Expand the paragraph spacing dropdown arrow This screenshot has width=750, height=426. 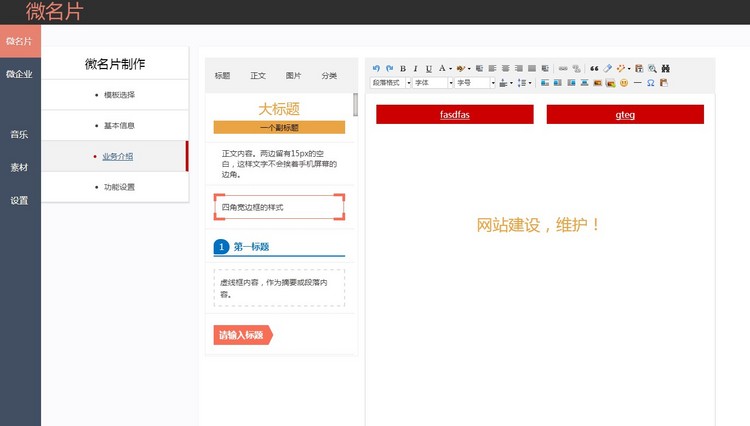pyautogui.click(x=511, y=83)
